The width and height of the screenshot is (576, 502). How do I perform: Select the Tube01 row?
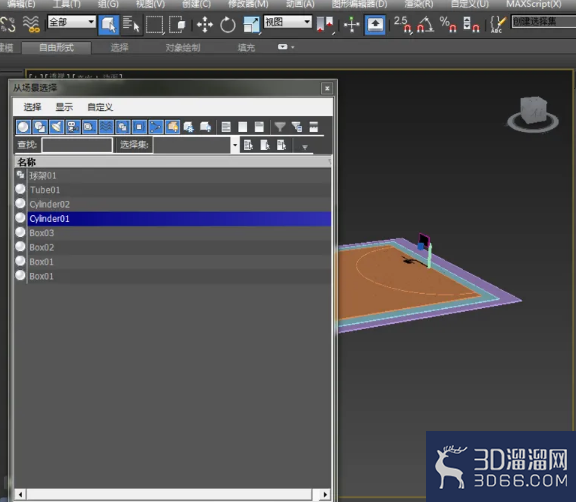(179, 190)
